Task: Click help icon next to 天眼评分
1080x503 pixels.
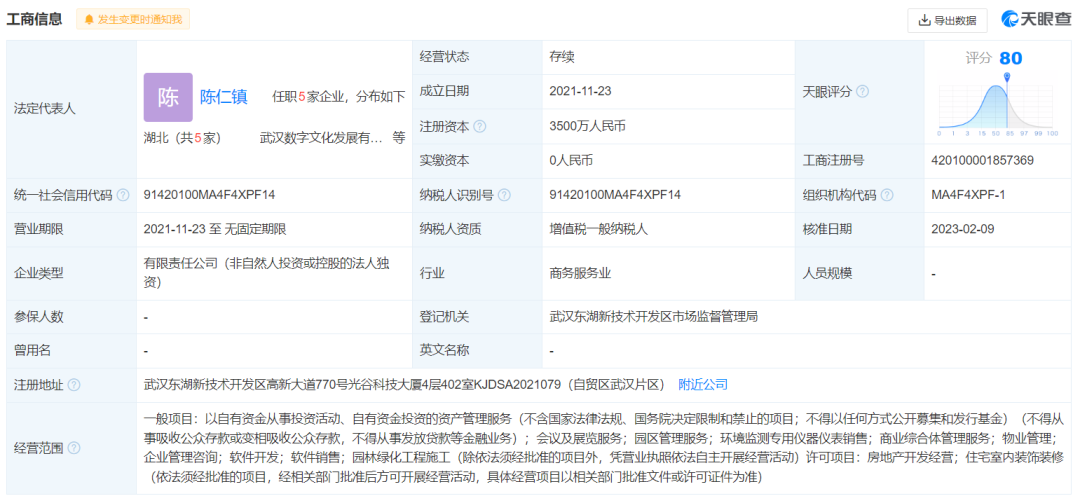Action: (863, 91)
